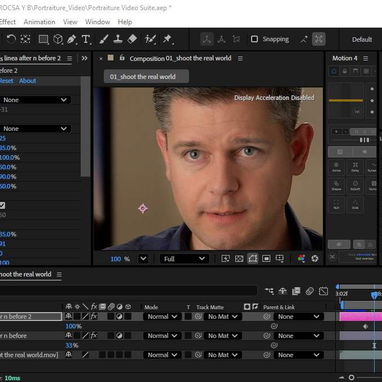This screenshot has width=382, height=382.
Task: Switch to View Axis mode
Action: (x=236, y=39)
